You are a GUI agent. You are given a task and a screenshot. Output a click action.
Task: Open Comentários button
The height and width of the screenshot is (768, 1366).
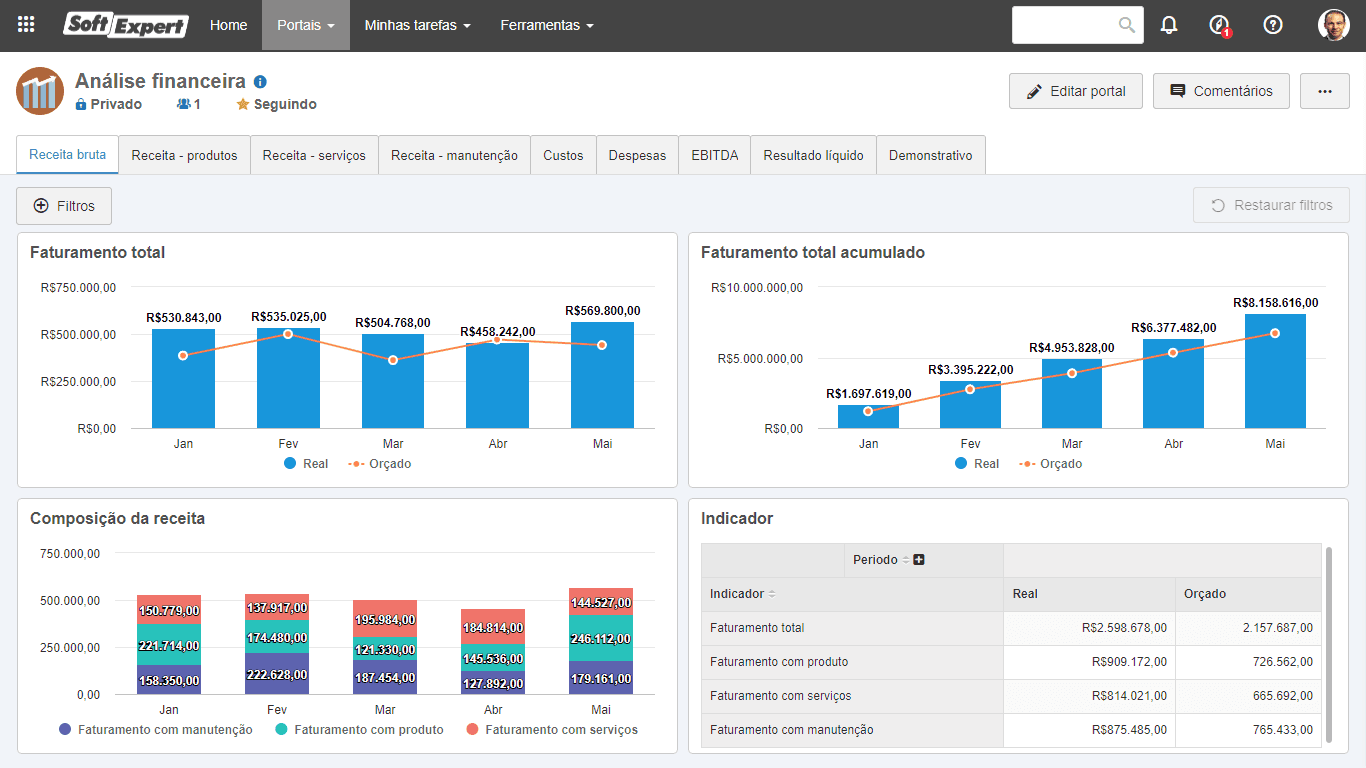tap(1221, 91)
